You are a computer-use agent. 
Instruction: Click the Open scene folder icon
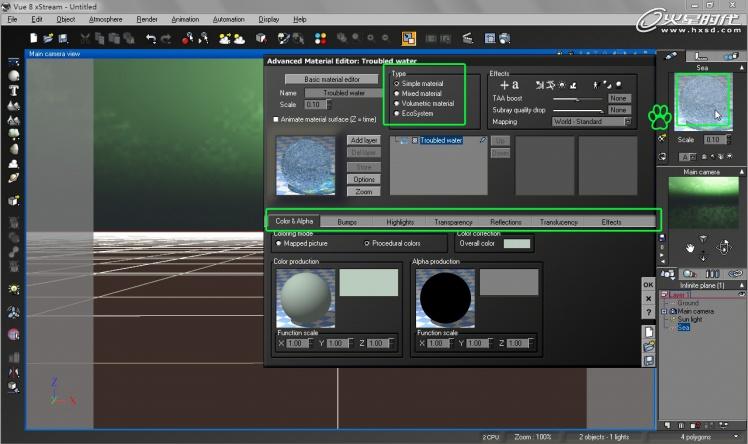(x=48, y=38)
